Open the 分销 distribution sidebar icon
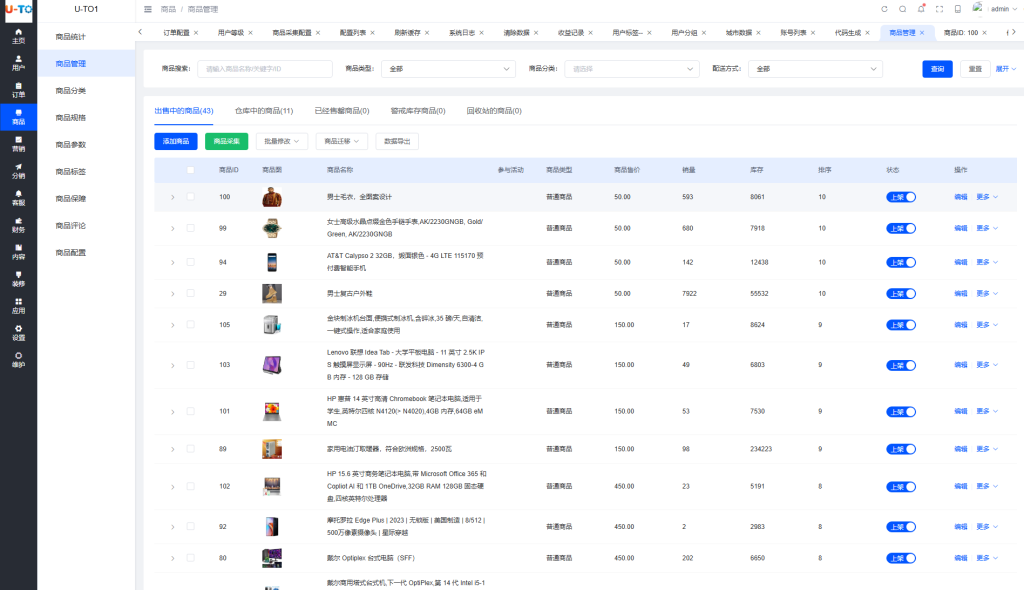 point(18,171)
